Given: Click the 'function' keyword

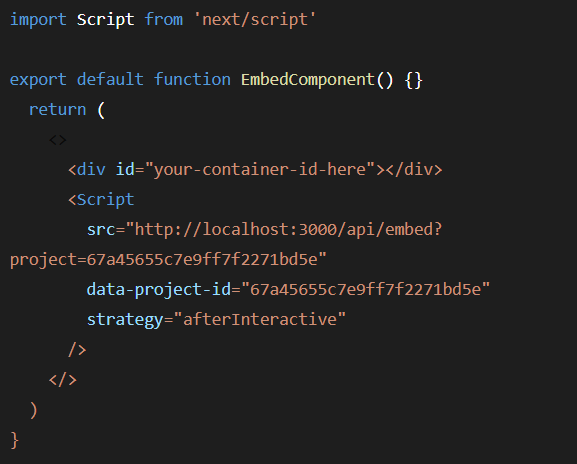Looking at the screenshot, I should (192, 79).
